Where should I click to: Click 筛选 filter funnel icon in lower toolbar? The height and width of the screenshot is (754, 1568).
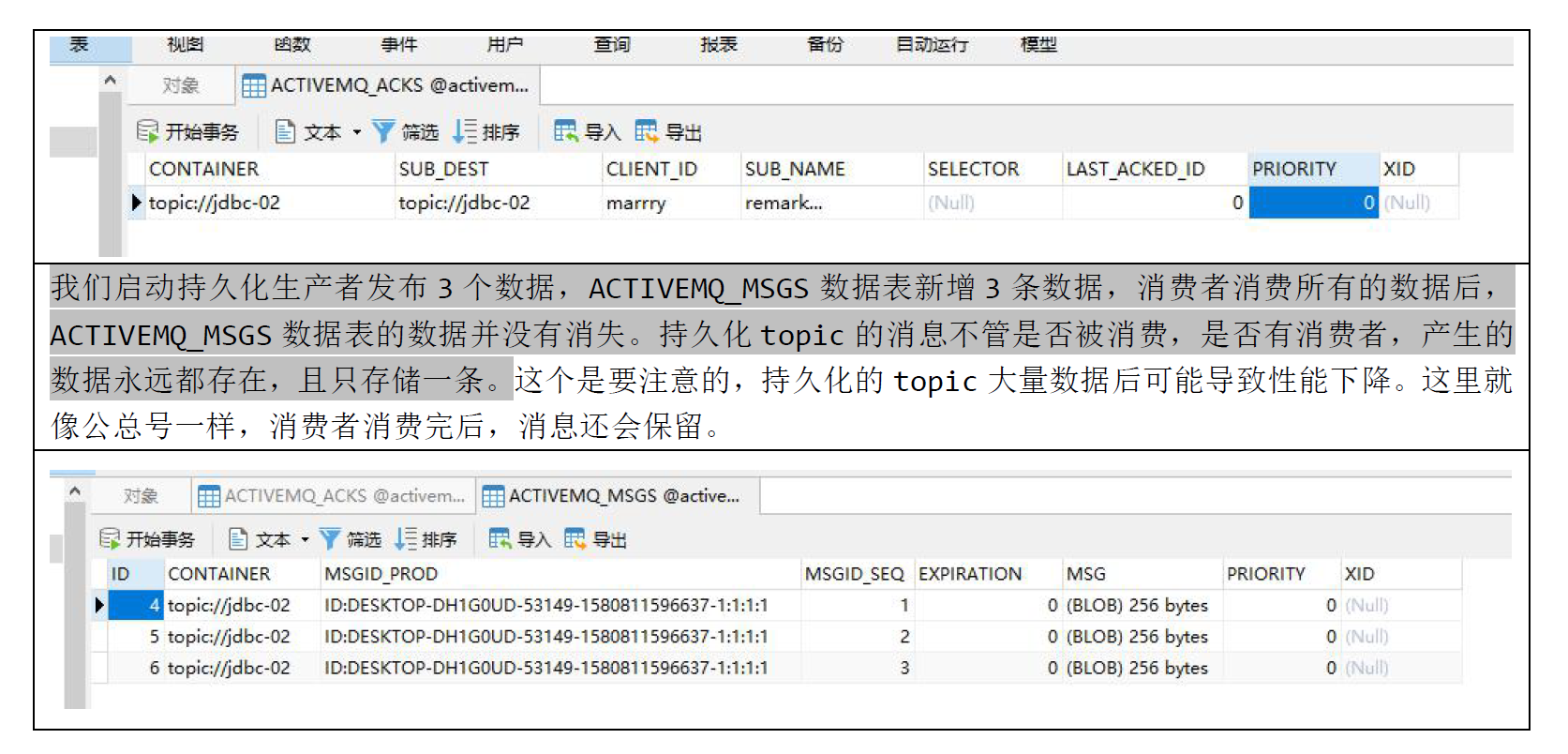pos(329,538)
